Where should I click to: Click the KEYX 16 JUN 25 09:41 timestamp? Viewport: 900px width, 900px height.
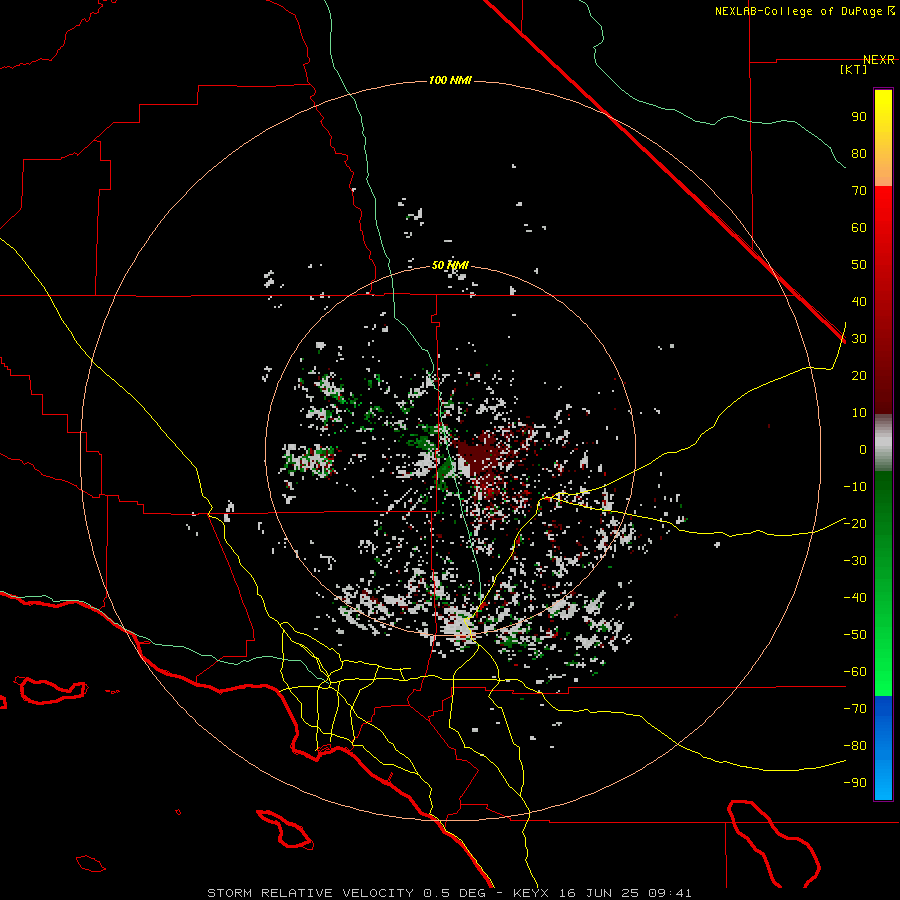click(602, 893)
